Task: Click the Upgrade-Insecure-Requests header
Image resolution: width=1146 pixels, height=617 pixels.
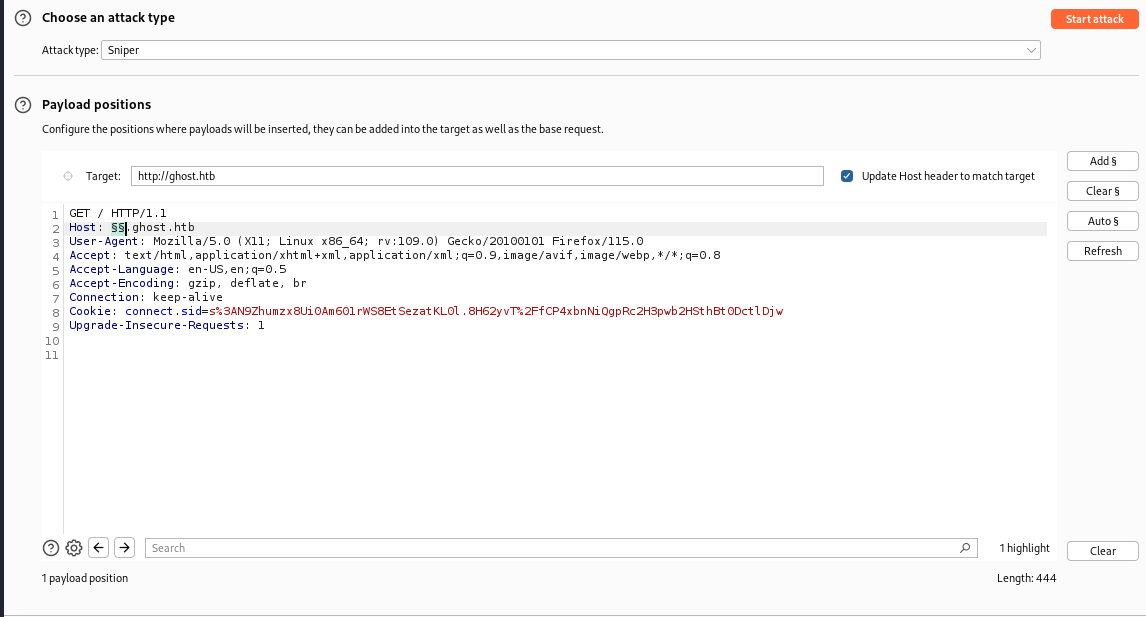Action: point(167,325)
